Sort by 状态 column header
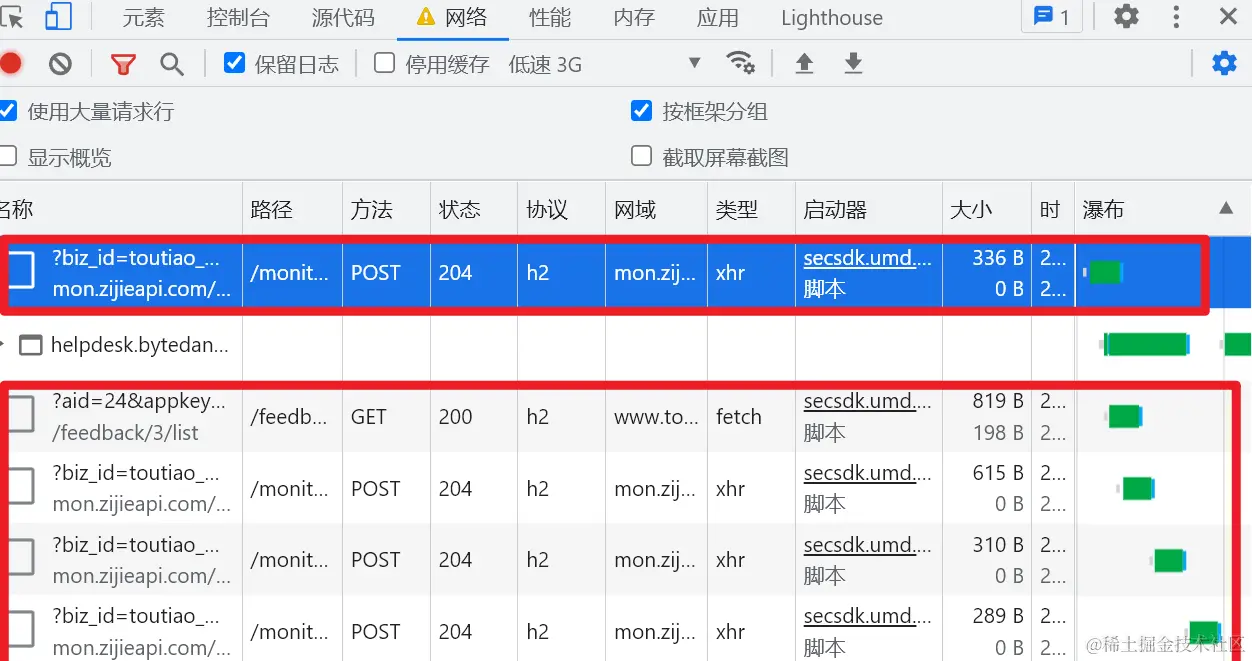 click(x=473, y=209)
